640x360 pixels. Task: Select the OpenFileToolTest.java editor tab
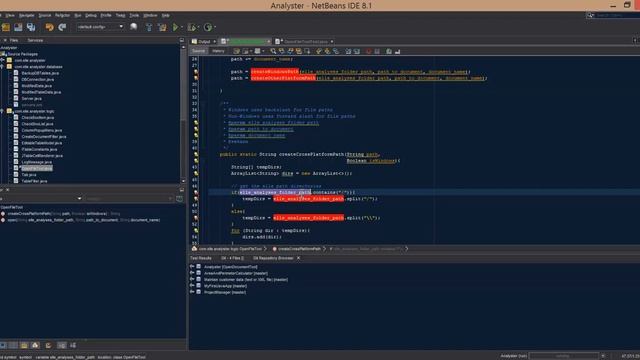click(x=304, y=42)
